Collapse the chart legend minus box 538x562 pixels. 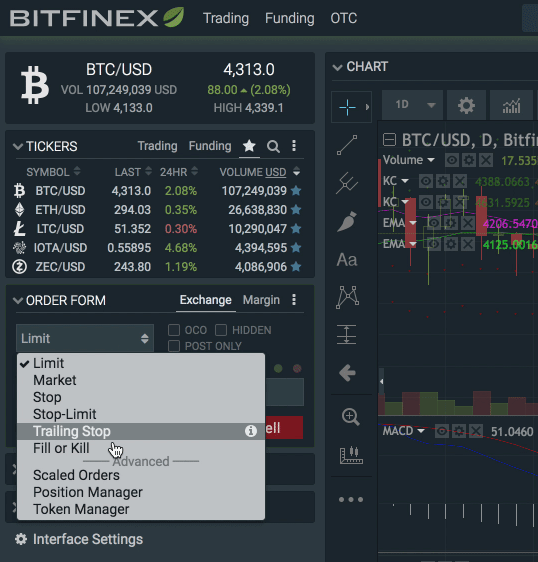[389, 139]
